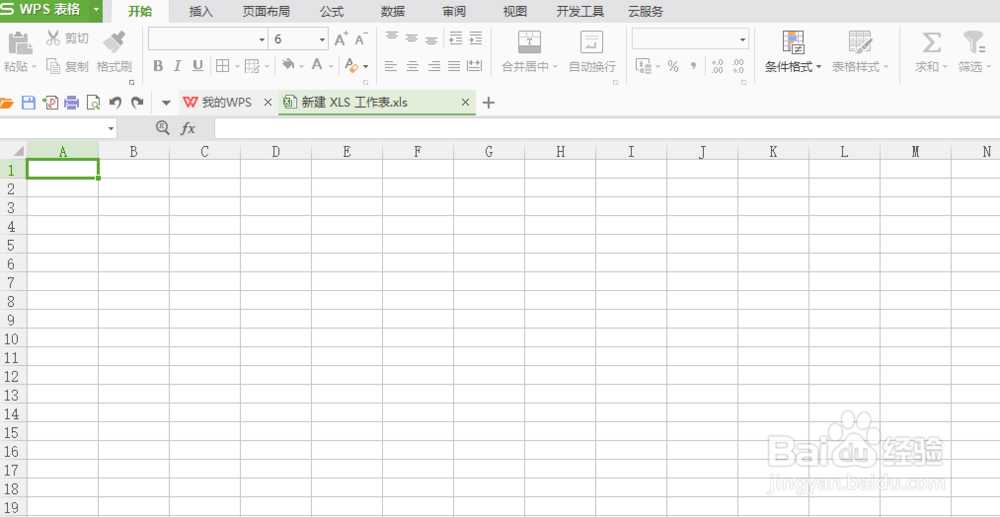
Task: Switch to the 数据 ribbon tab
Action: coord(393,11)
